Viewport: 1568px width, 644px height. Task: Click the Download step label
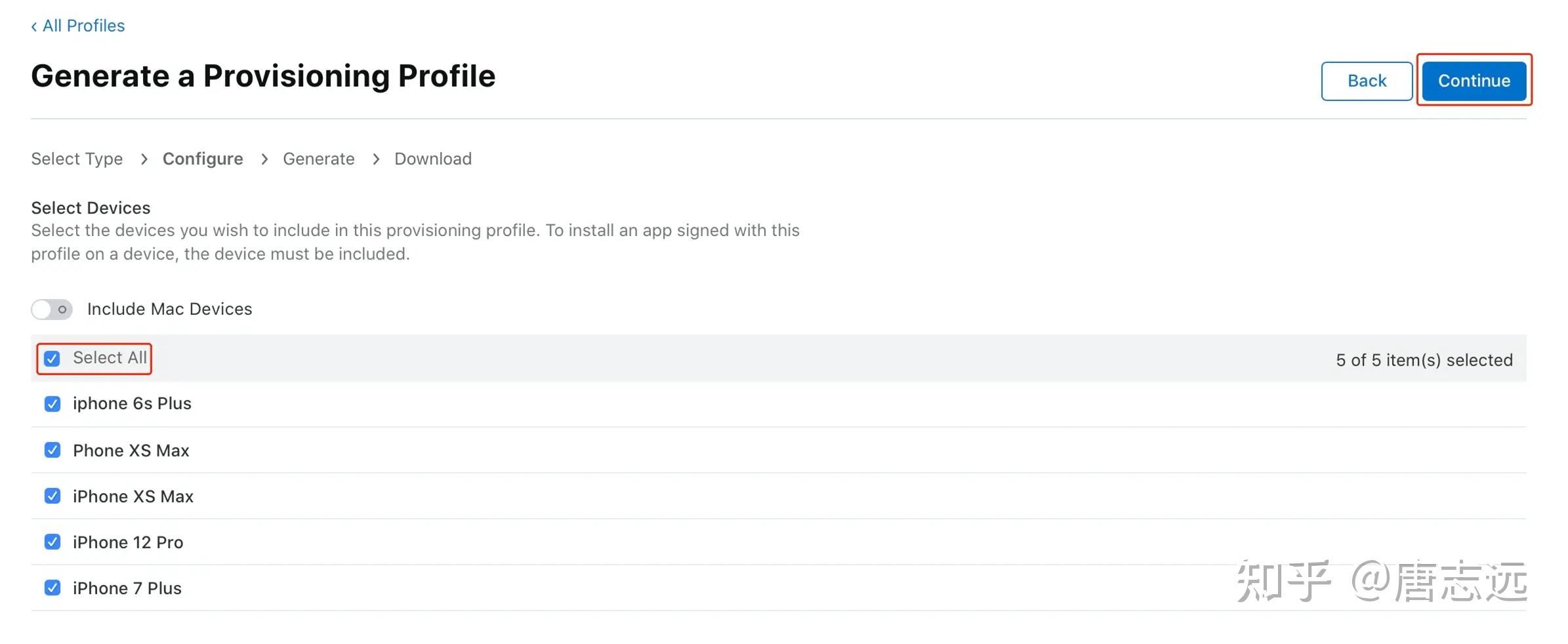click(432, 159)
